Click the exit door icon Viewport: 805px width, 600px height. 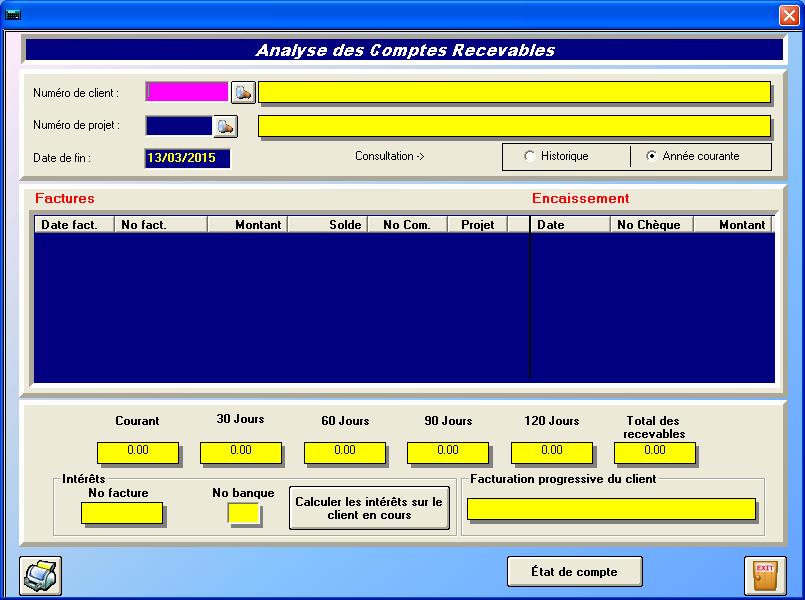pyautogui.click(x=764, y=575)
